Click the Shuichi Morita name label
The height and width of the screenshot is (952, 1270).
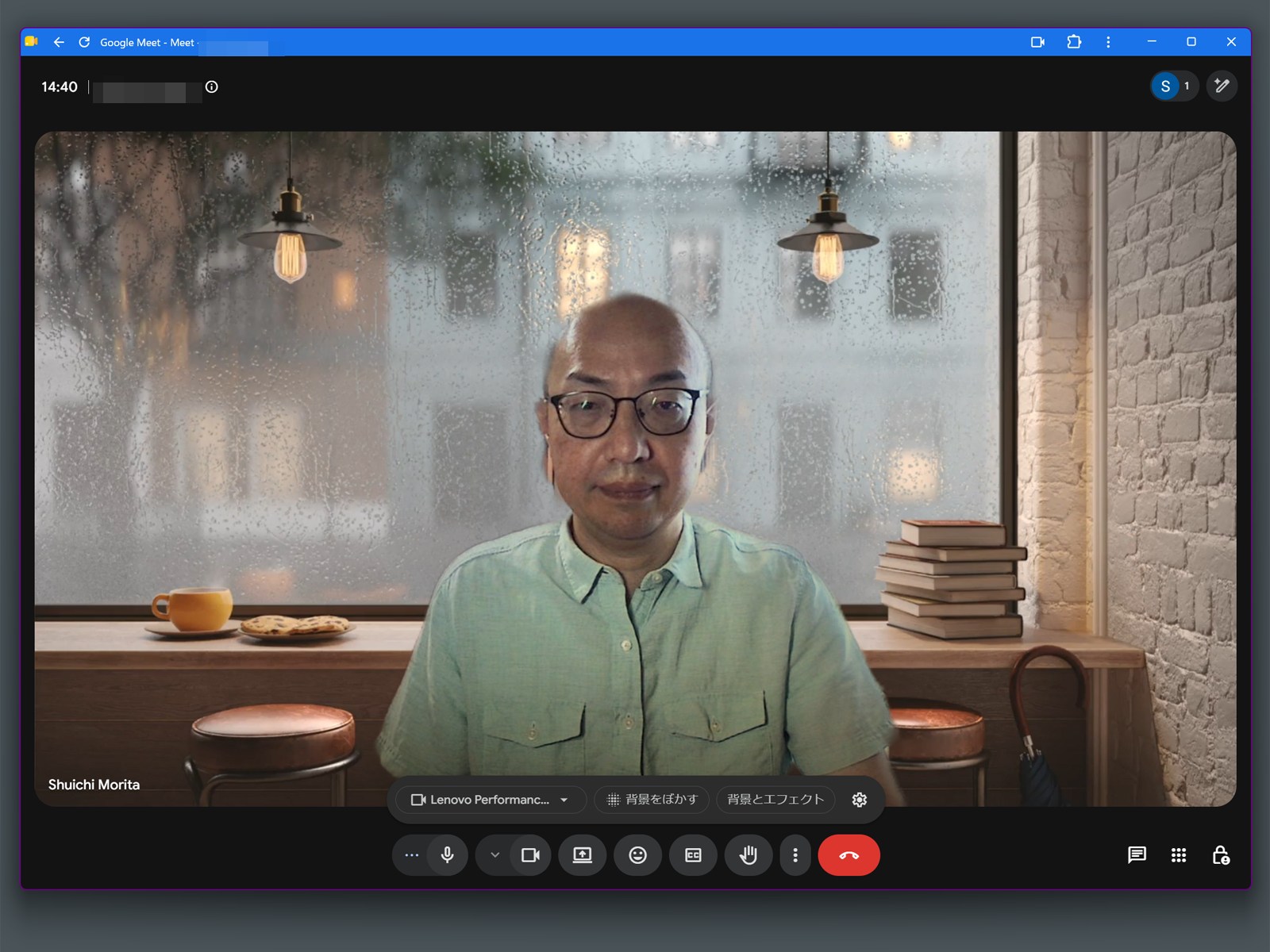pyautogui.click(x=94, y=785)
